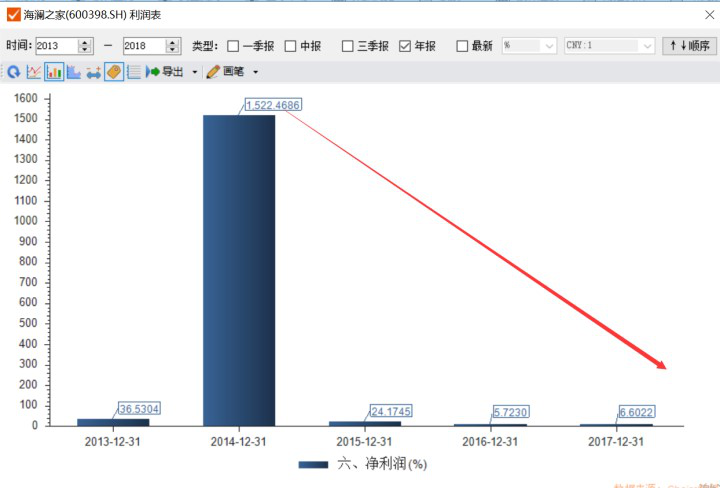Screen dimensions: 720x488
Task: Switch to line chart view
Action: tap(34, 72)
